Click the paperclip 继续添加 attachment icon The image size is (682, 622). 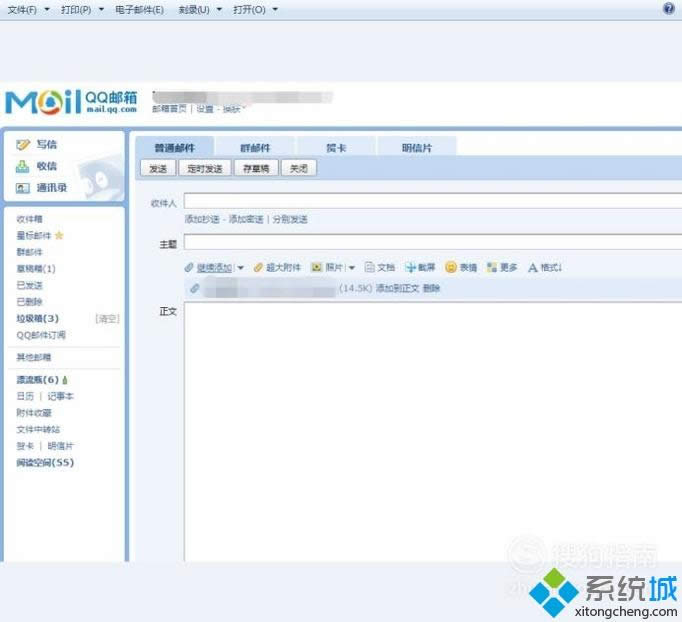(x=189, y=268)
